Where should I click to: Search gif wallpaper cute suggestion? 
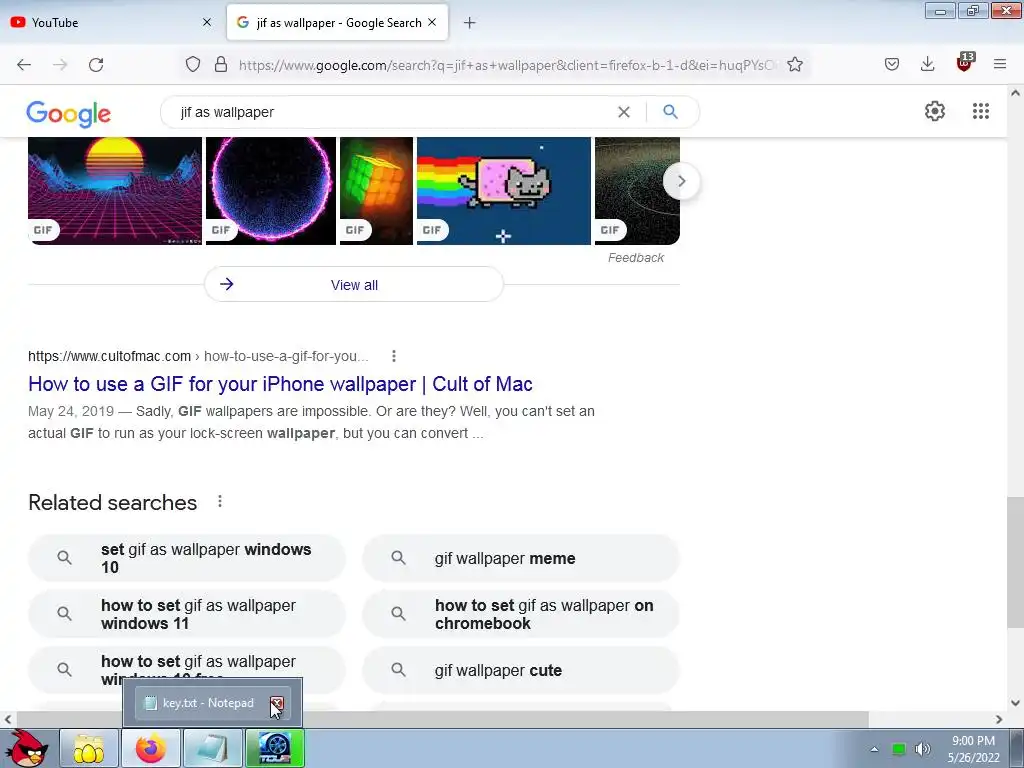point(521,670)
